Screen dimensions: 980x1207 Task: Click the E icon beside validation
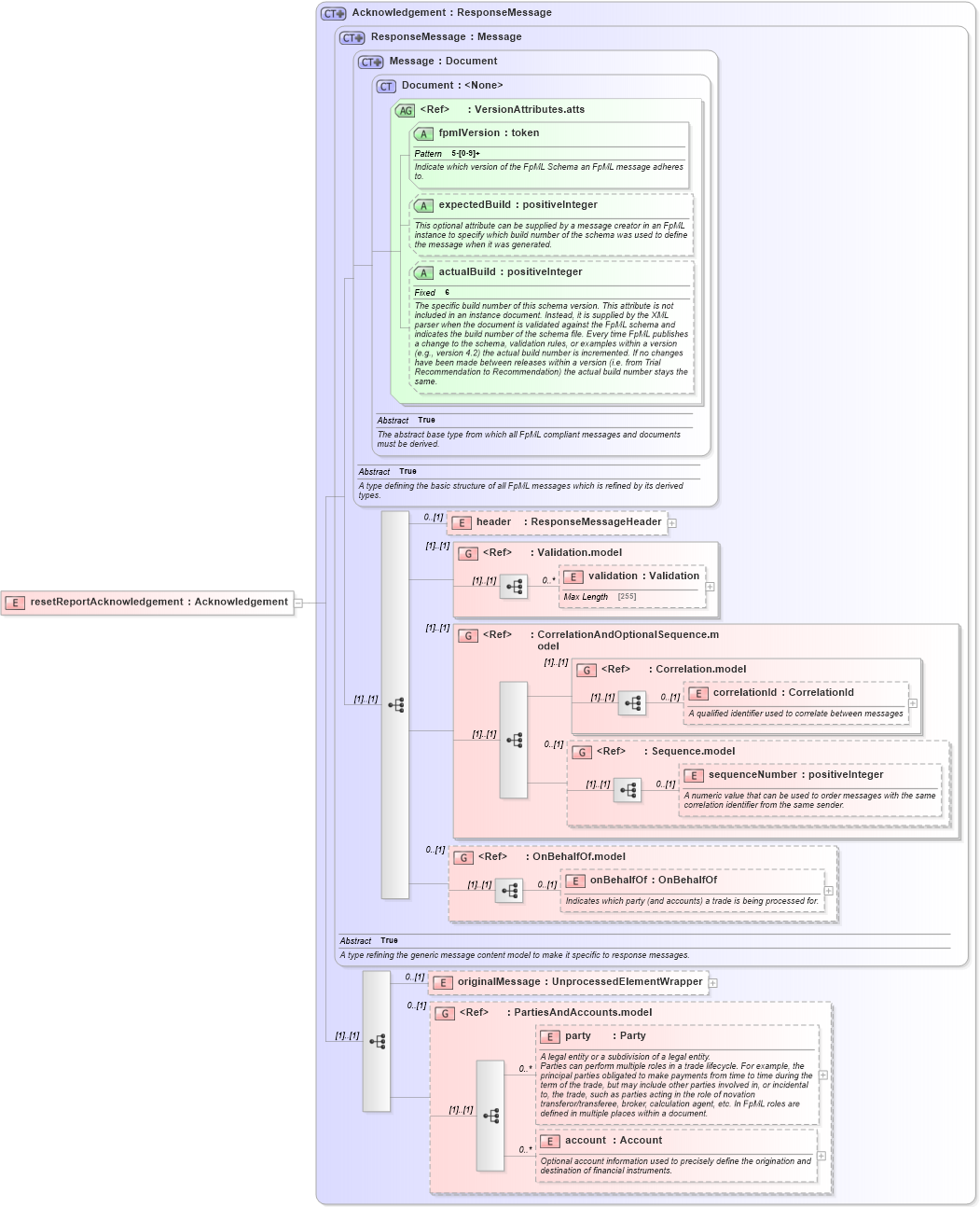click(x=573, y=577)
